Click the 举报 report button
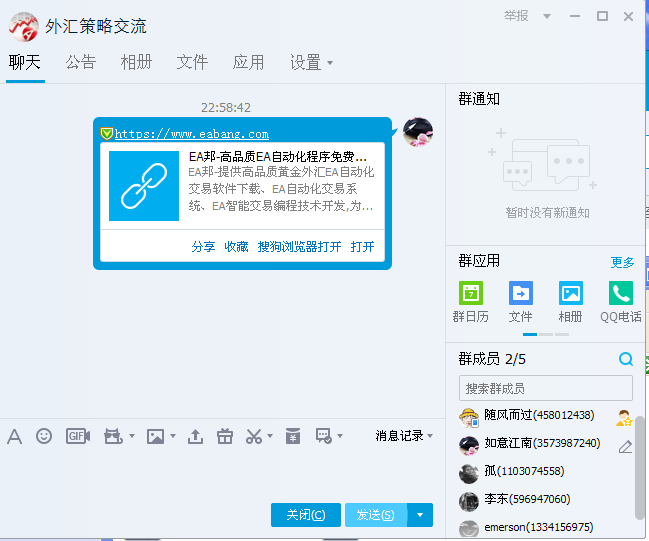 point(516,16)
